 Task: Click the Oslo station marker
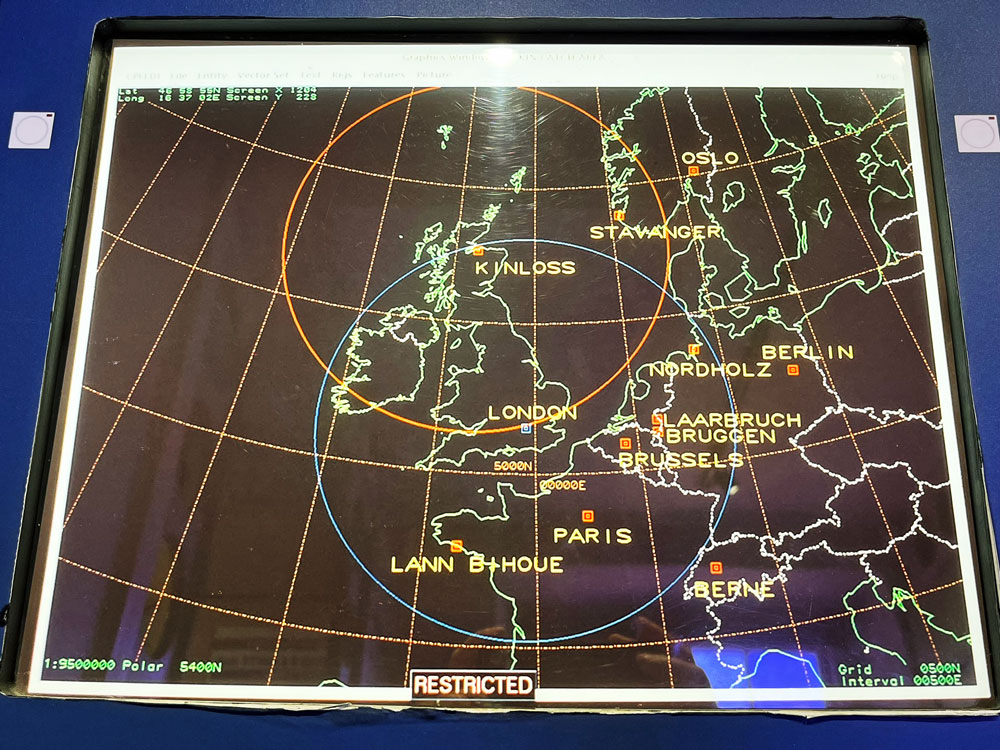693,171
